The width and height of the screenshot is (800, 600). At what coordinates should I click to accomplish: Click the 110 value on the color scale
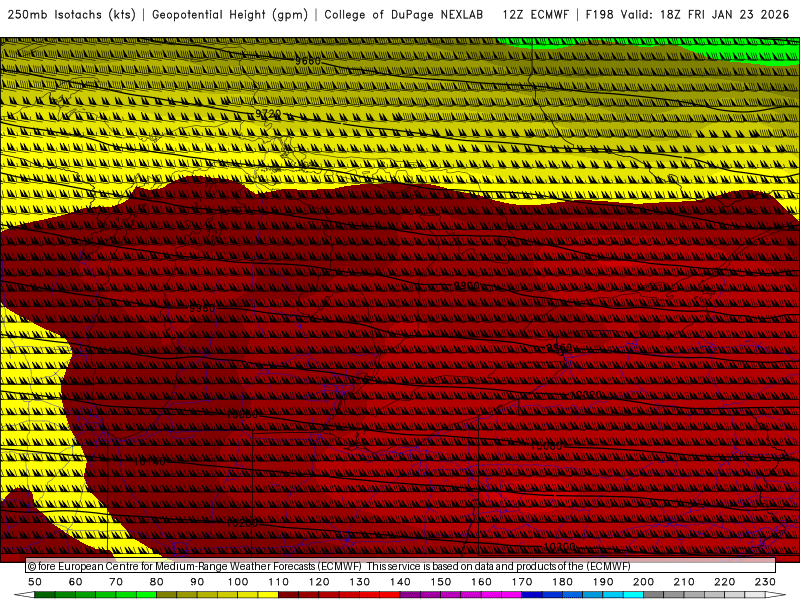pyautogui.click(x=279, y=582)
